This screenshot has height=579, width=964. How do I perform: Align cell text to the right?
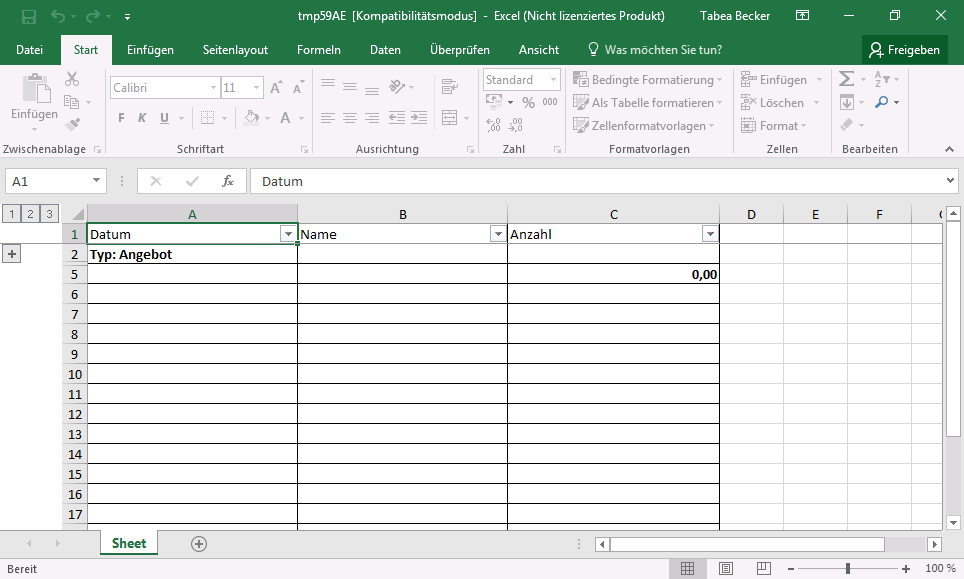click(372, 118)
